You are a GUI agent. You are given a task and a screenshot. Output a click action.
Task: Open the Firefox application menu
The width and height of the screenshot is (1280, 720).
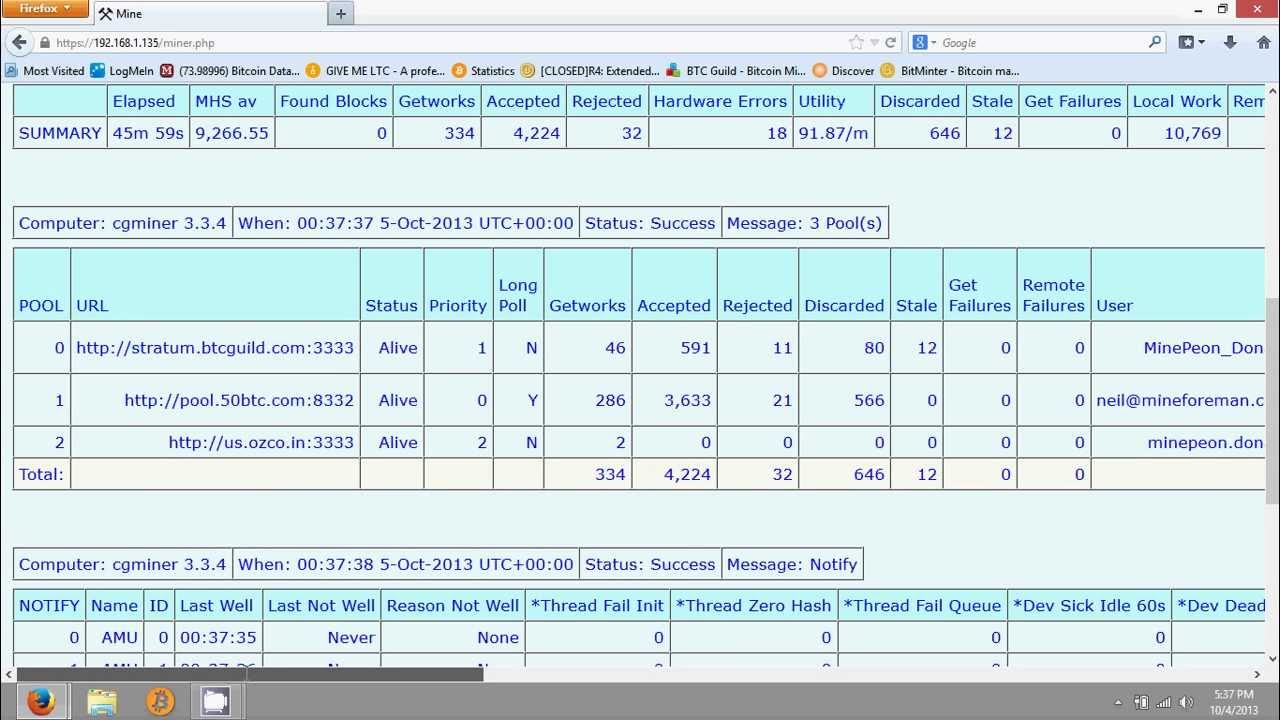click(45, 9)
